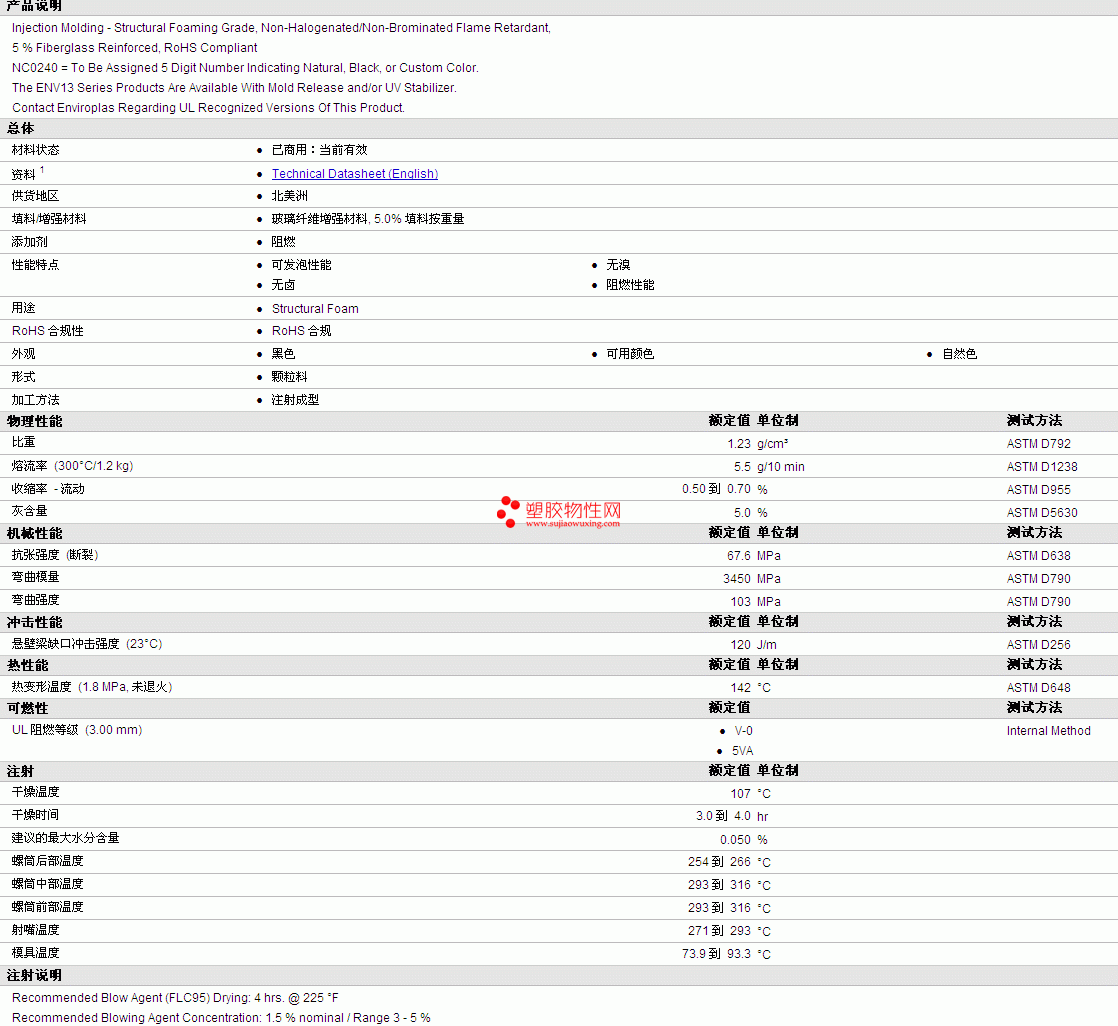The width and height of the screenshot is (1118, 1026).
Task: Click the 颗粒料 form value
Action: (x=289, y=377)
